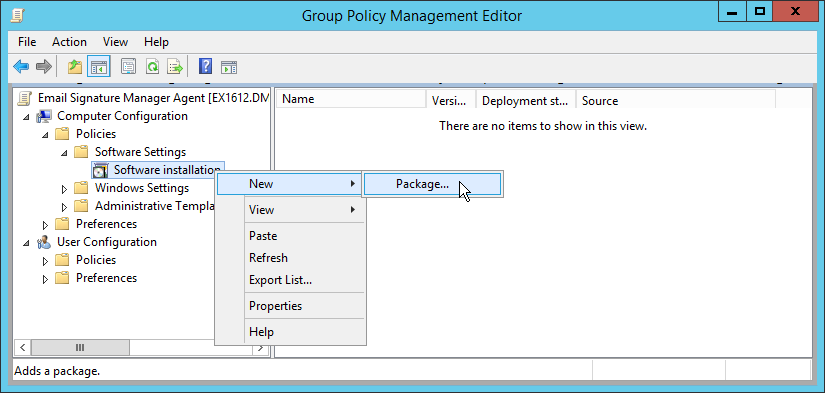825x393 pixels.
Task: Select the Email Signature Manager Agent root node
Action: 153,98
